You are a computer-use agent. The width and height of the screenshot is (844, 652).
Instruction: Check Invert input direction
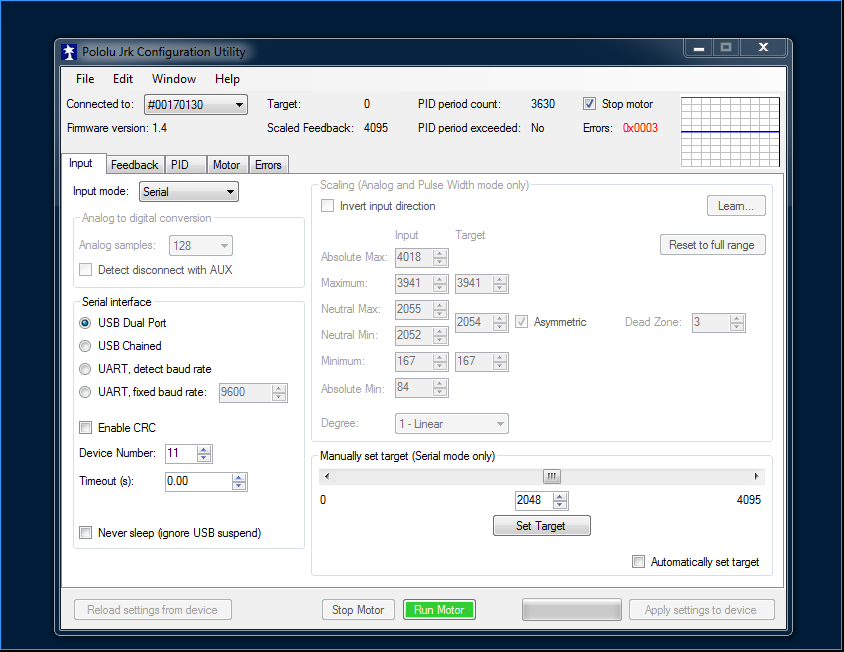pyautogui.click(x=327, y=206)
